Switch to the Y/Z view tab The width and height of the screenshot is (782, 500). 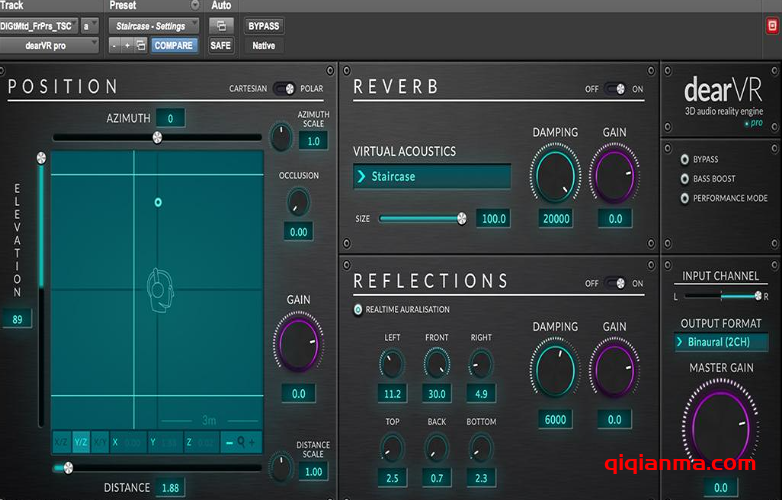click(82, 442)
